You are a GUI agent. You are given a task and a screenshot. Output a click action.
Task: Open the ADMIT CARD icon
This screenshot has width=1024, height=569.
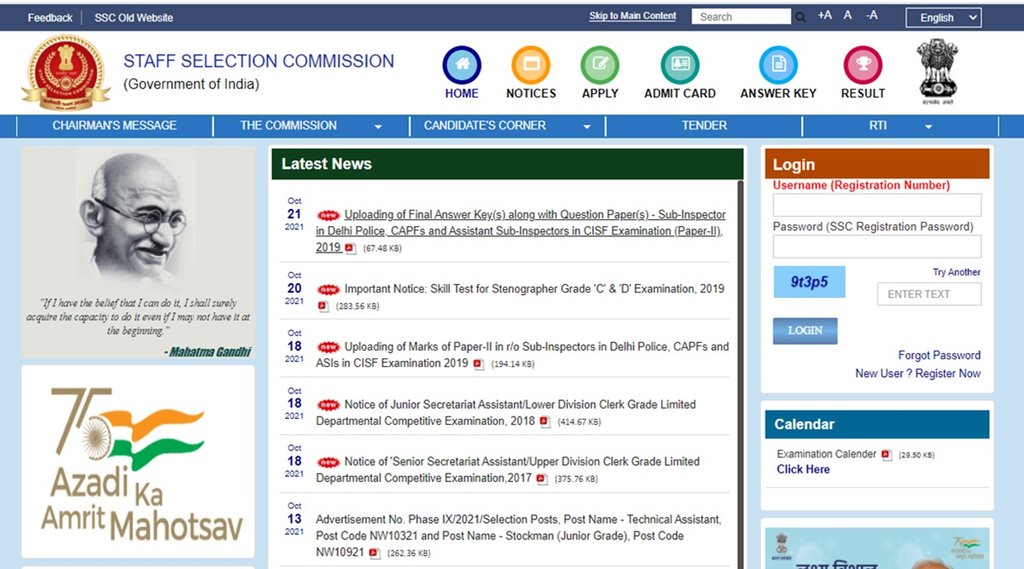click(680, 65)
